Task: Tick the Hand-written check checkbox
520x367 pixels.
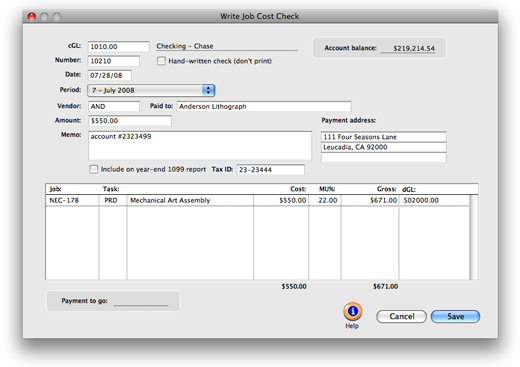Action: 161,61
